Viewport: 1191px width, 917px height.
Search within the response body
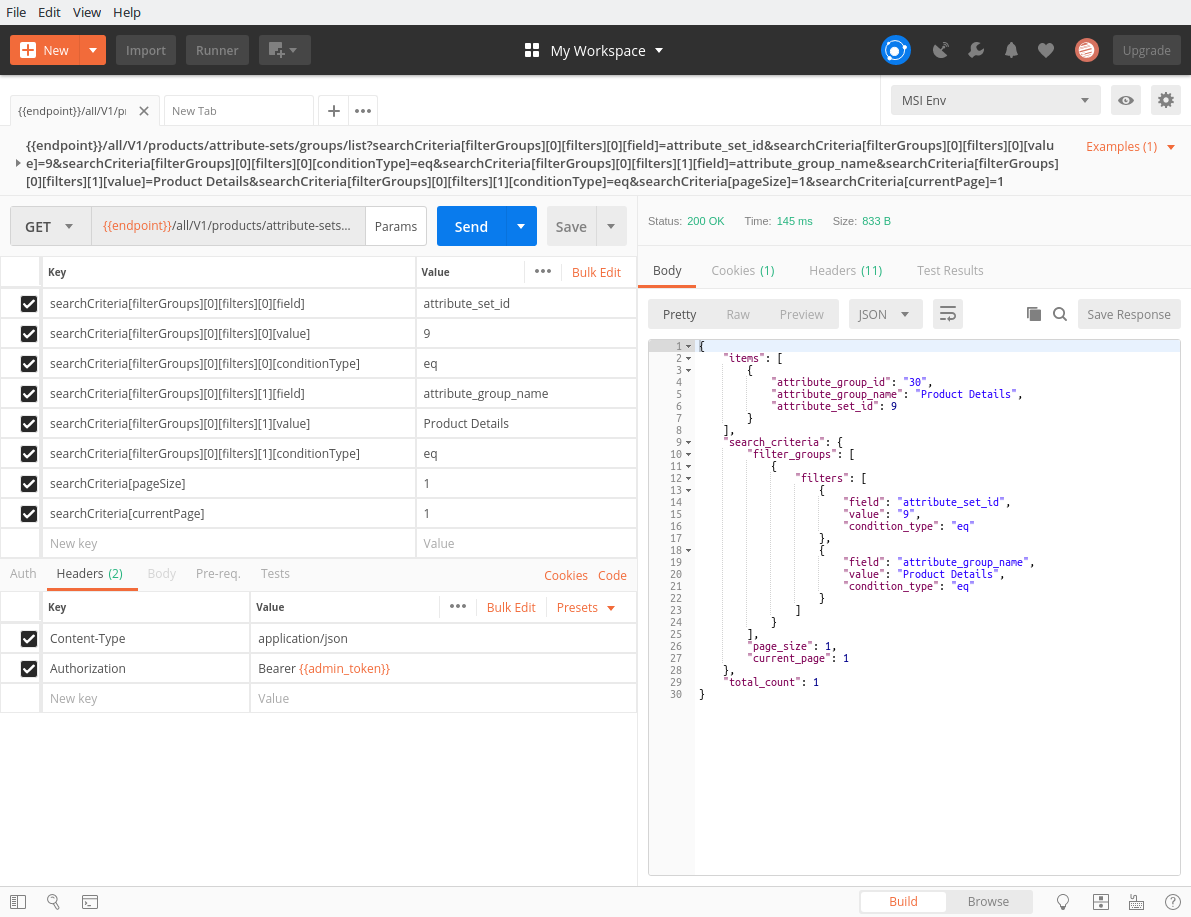[x=1060, y=314]
